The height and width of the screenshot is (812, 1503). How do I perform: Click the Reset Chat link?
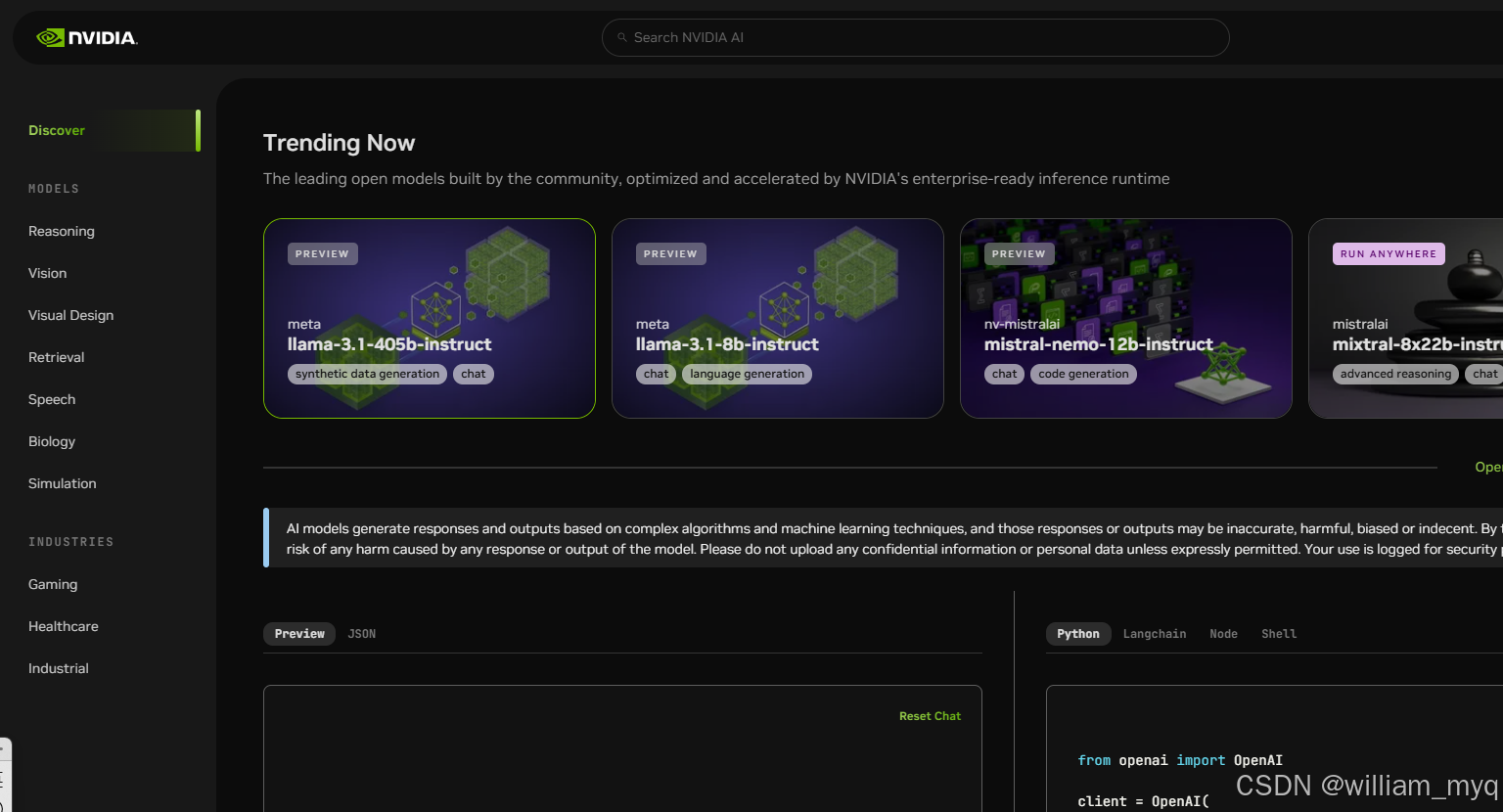(930, 716)
